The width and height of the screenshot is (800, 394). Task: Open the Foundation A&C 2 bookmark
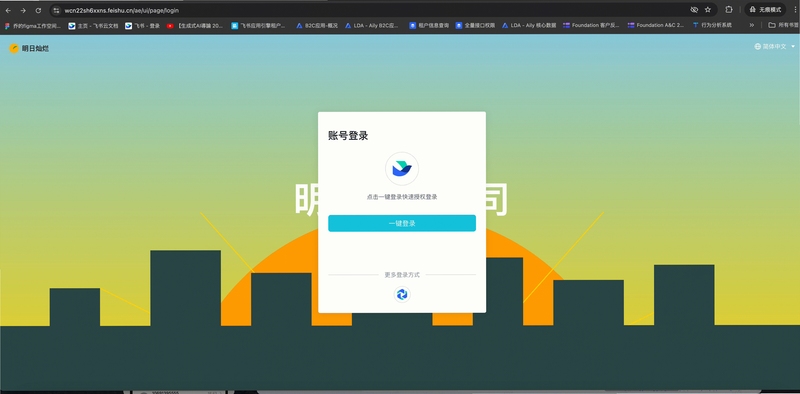pos(656,25)
